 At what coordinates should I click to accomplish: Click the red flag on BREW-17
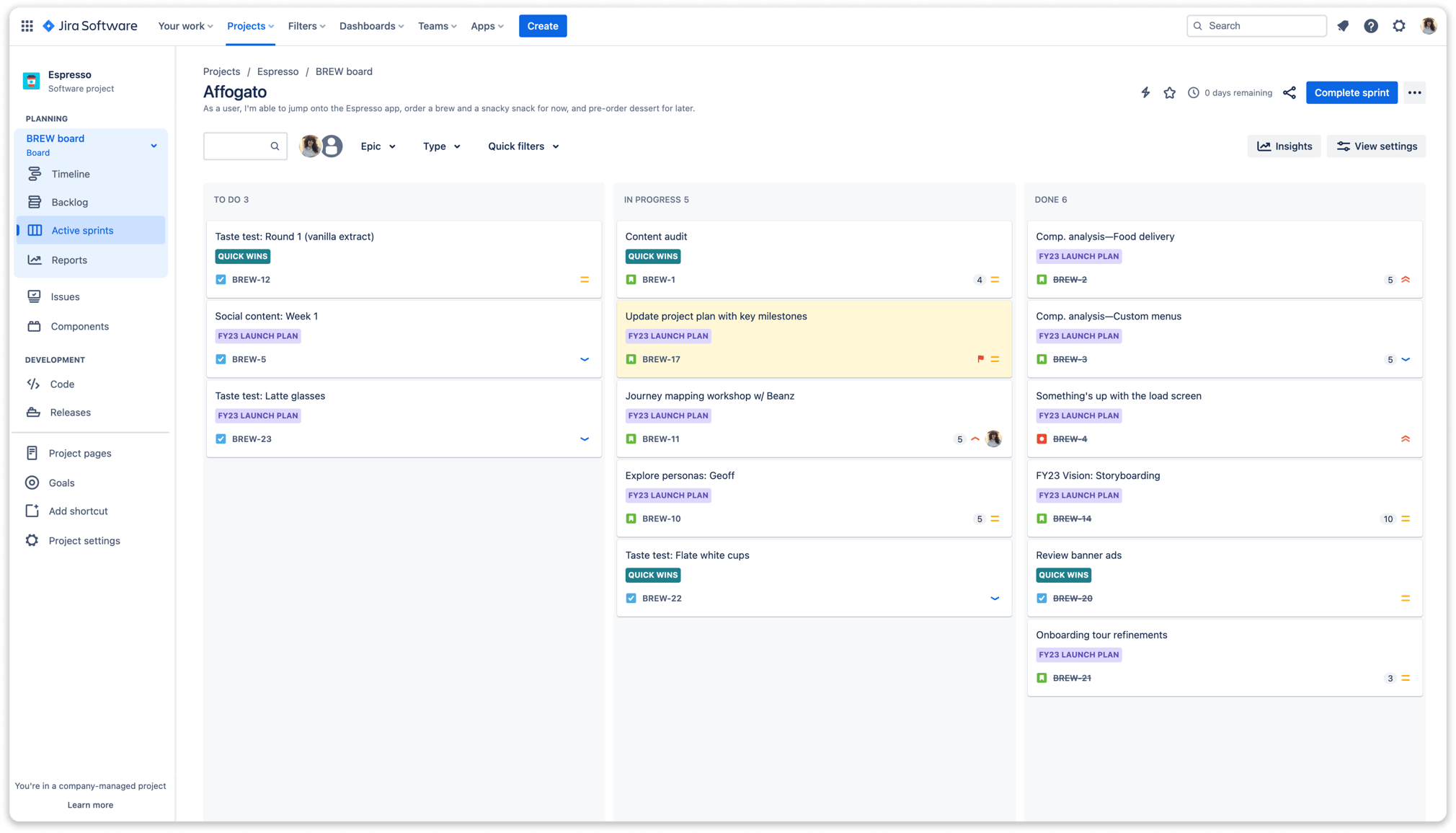pyautogui.click(x=980, y=358)
